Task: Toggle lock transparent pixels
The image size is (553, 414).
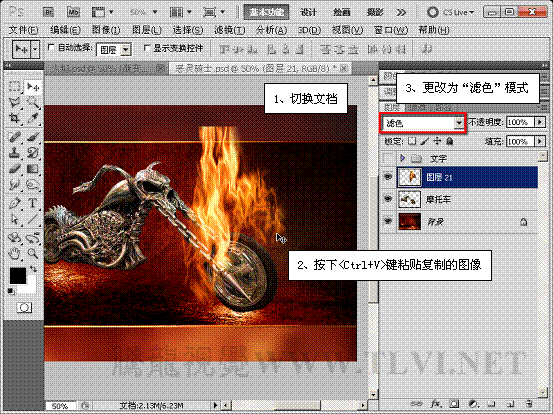Action: click(x=412, y=141)
